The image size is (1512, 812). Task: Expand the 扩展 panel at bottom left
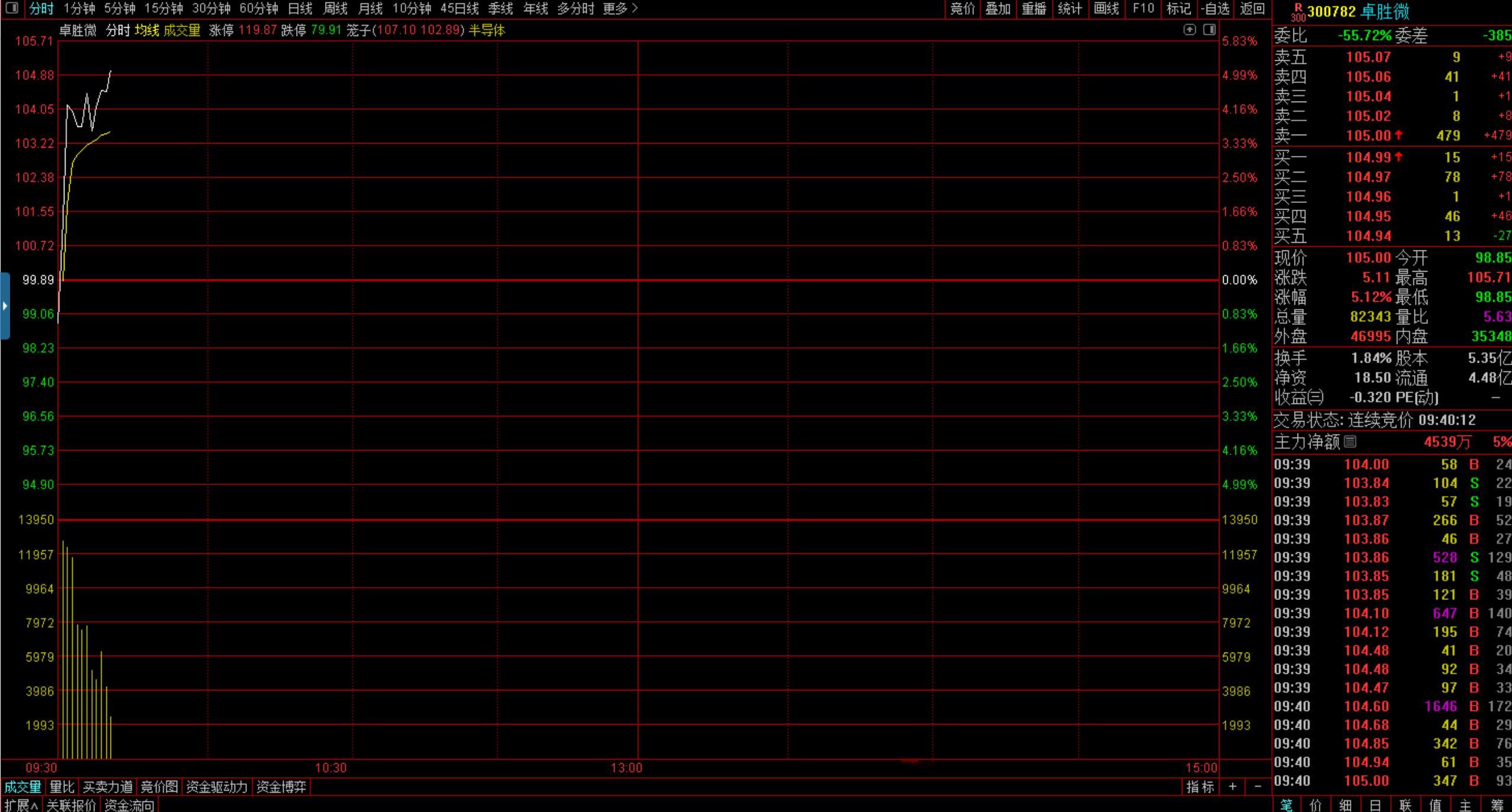pyautogui.click(x=21, y=805)
